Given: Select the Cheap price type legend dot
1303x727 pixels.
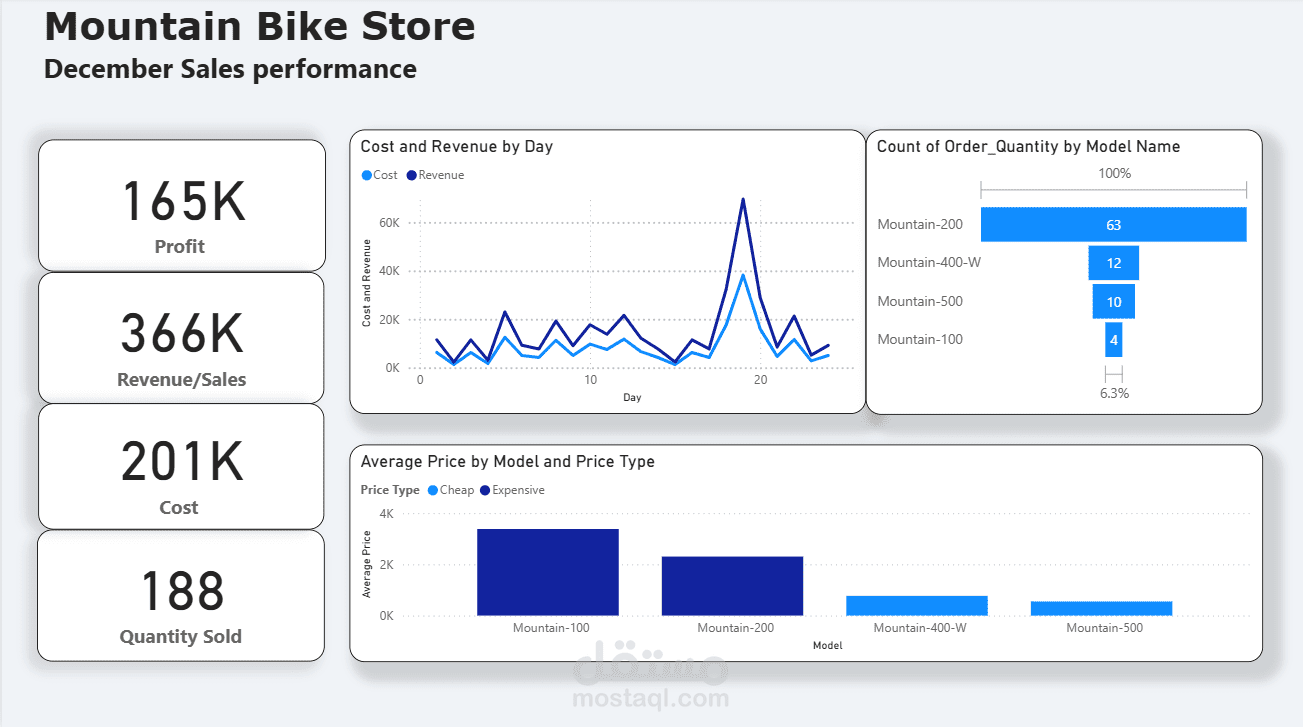Looking at the screenshot, I should [x=433, y=490].
